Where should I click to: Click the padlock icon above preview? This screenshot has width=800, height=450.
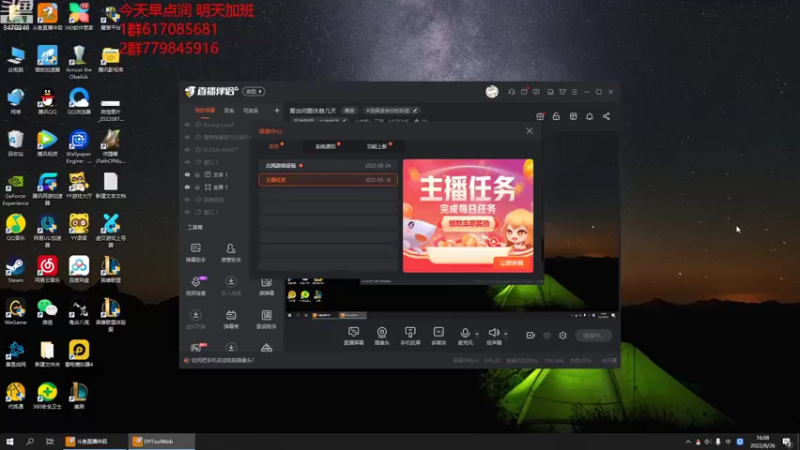(556, 116)
